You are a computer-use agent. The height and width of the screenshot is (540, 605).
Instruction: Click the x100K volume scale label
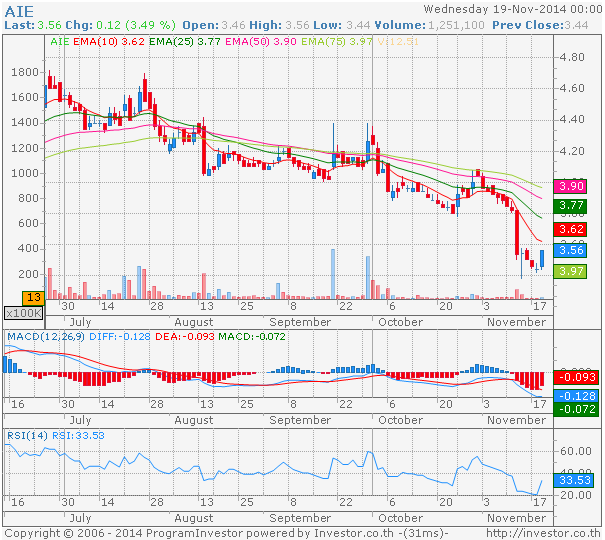point(22,312)
